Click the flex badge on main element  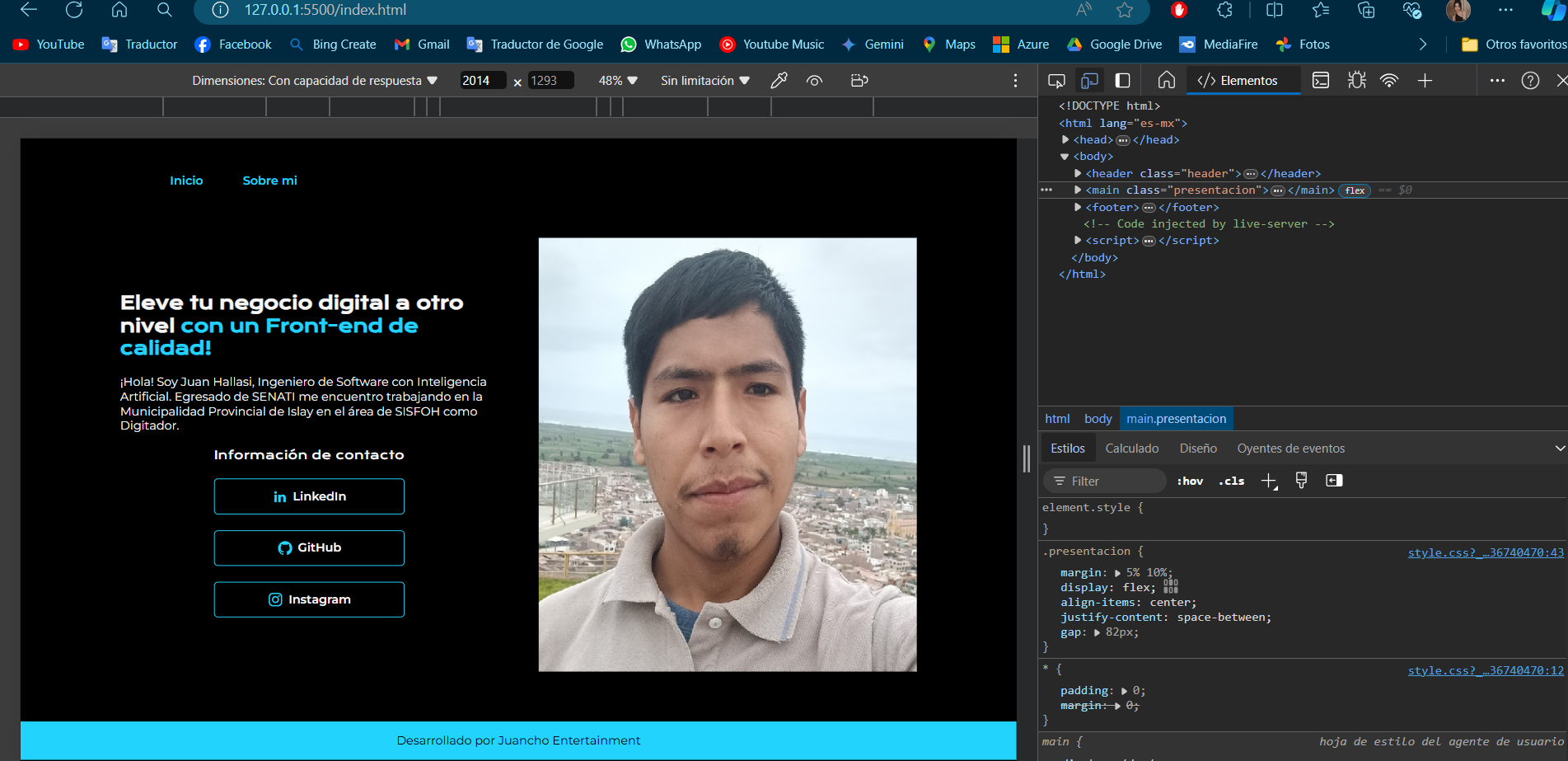coord(1355,190)
